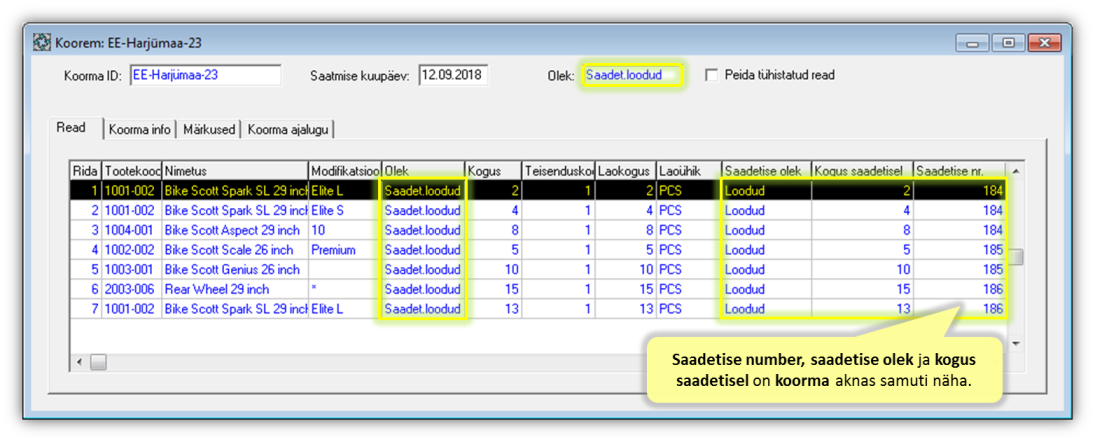Click the Kogus column header
The width and height of the screenshot is (1095, 442).
click(x=493, y=171)
